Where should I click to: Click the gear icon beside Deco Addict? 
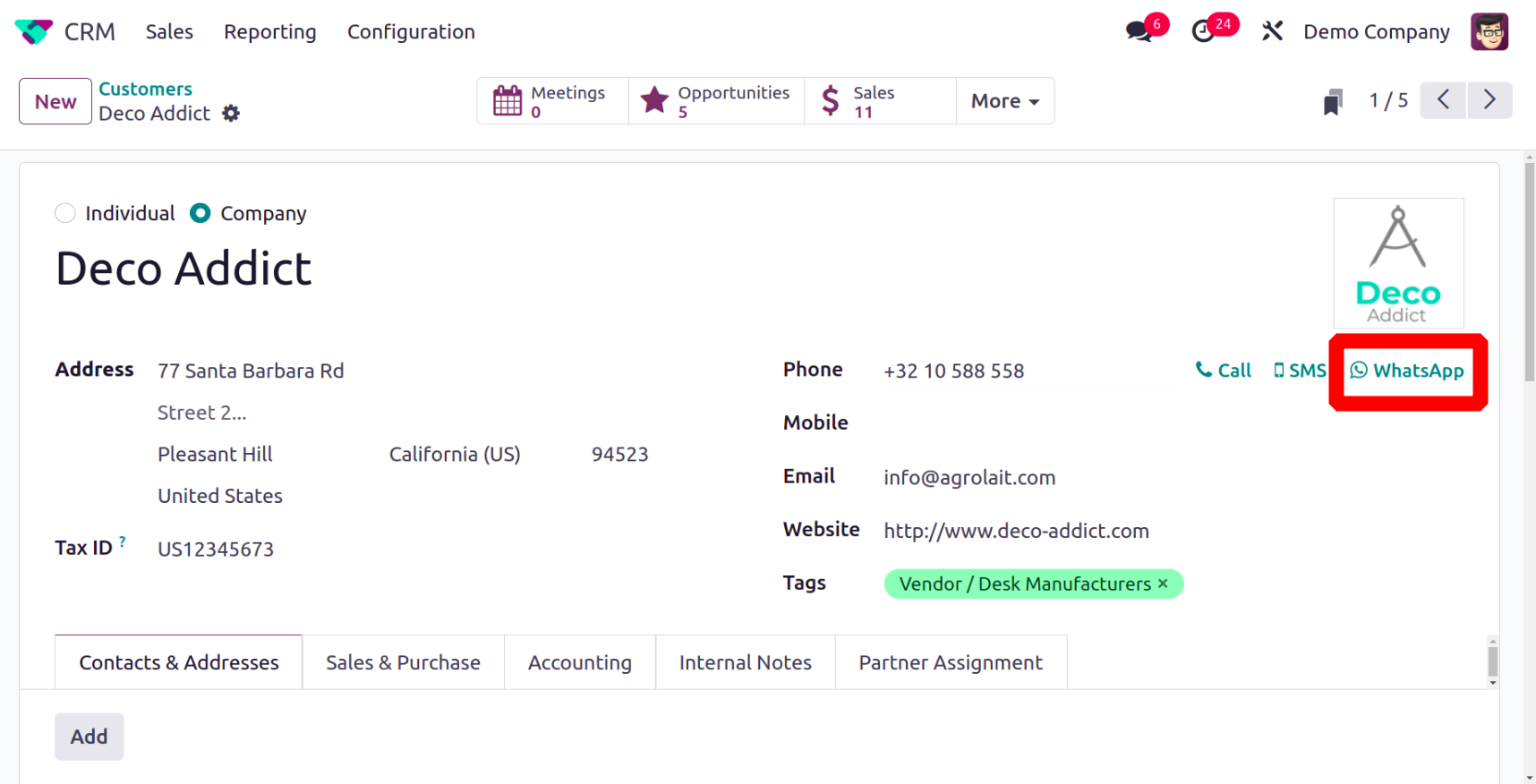click(x=231, y=114)
